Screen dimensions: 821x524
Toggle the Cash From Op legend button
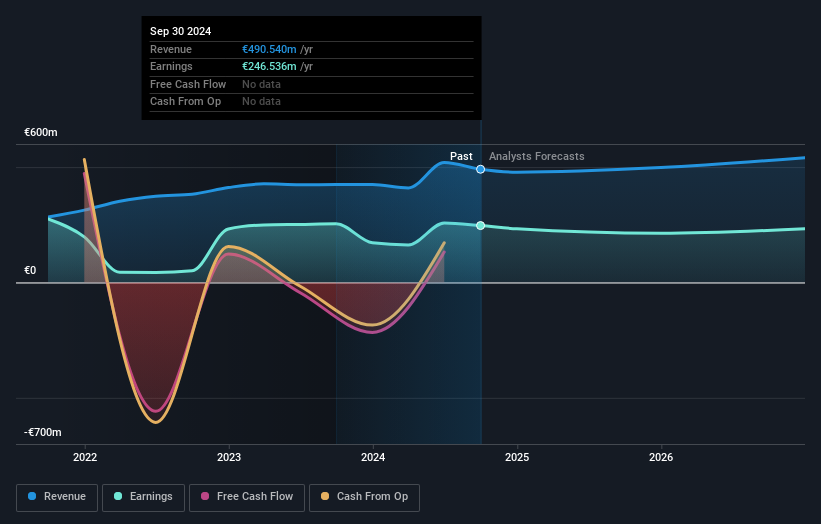[364, 497]
